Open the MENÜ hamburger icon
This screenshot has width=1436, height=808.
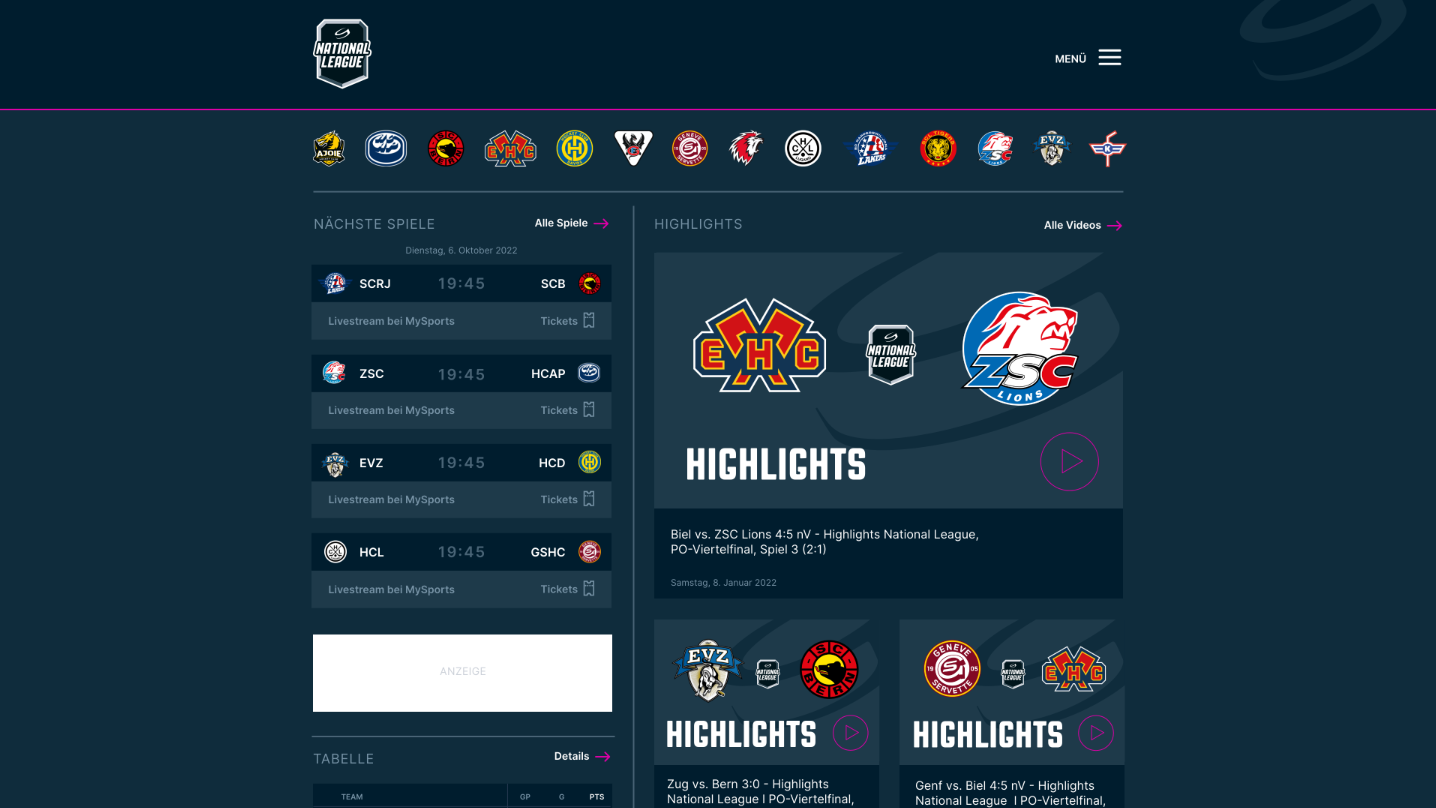1109,57
